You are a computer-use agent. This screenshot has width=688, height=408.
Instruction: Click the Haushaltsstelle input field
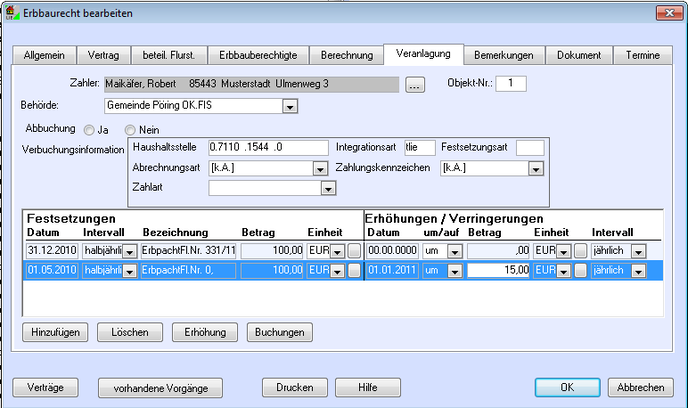(x=269, y=148)
